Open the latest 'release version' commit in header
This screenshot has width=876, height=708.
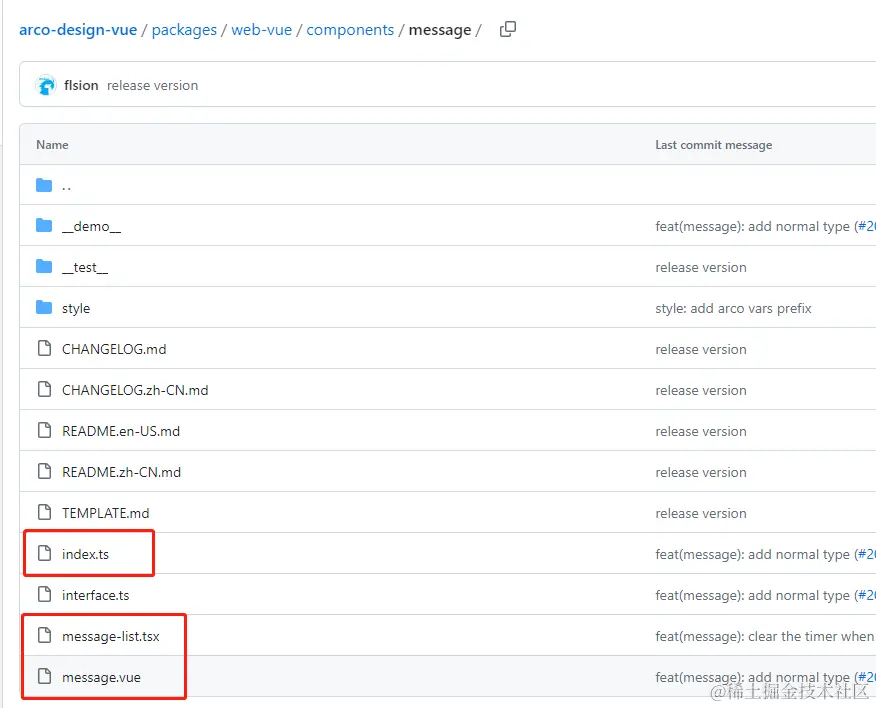point(153,85)
